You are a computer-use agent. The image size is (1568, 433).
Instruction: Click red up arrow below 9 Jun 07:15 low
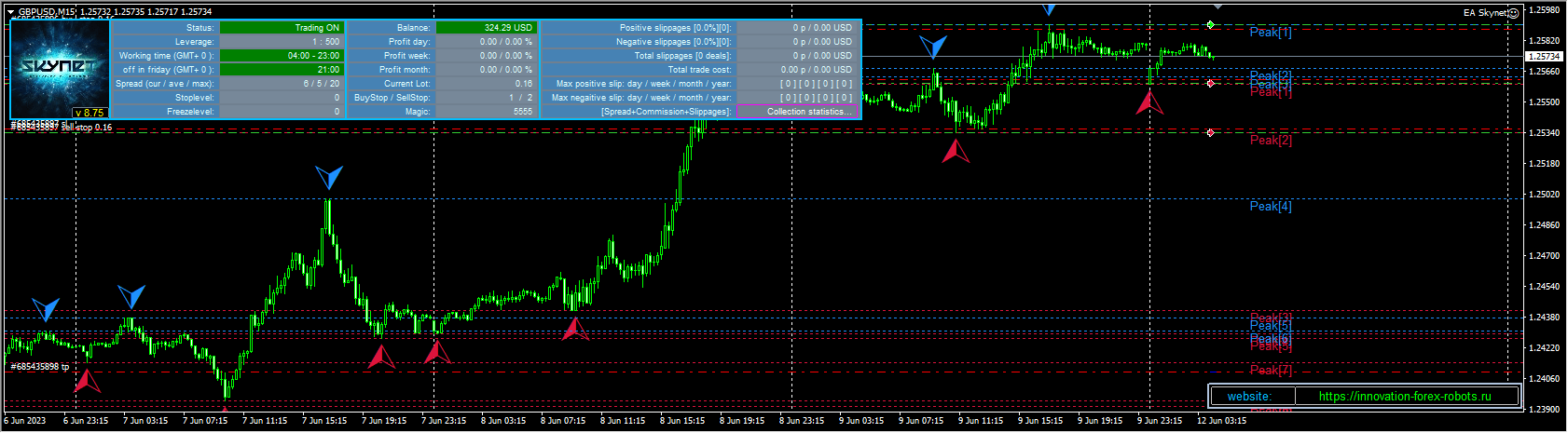956,151
